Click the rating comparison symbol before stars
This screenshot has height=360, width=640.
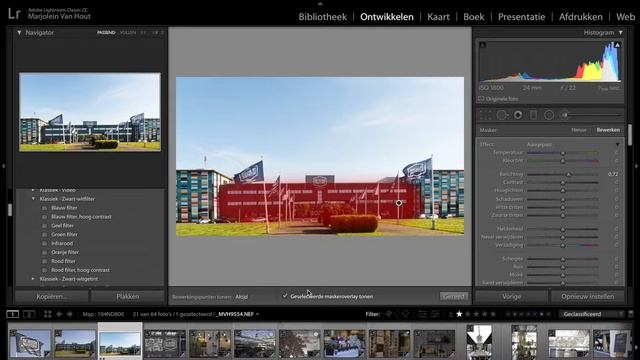coord(451,314)
